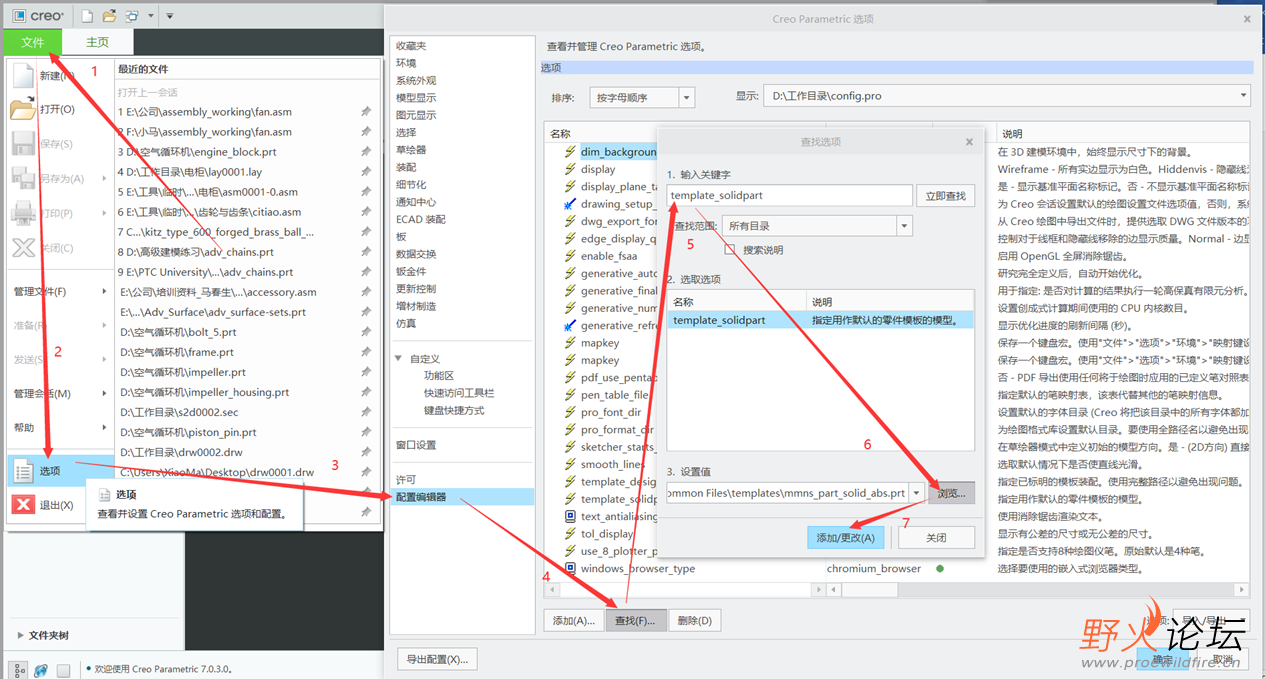Click monitor icon next to windows_browser_type

click(570, 568)
